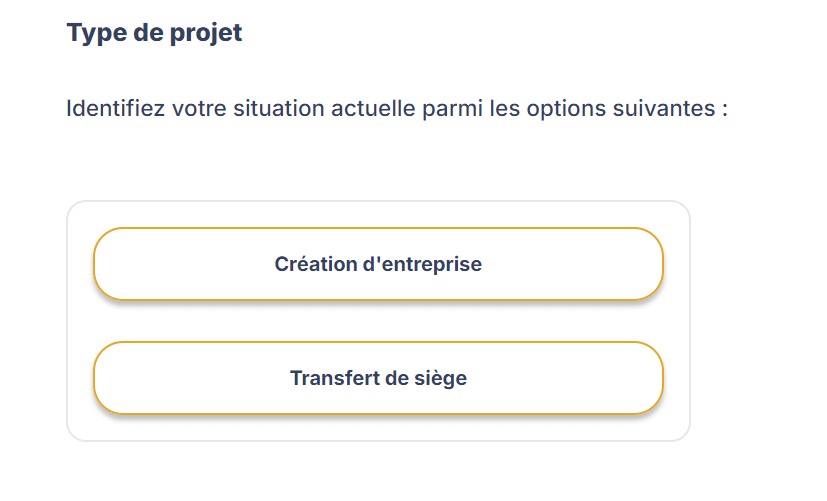Pick the second project type choice
Viewport: 827px width, 501px height.
click(x=378, y=378)
